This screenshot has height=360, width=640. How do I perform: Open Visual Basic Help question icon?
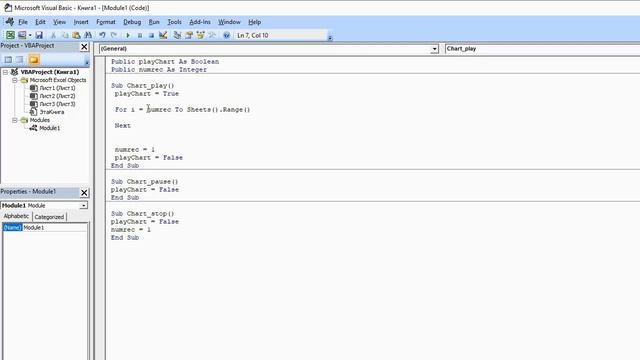click(227, 36)
